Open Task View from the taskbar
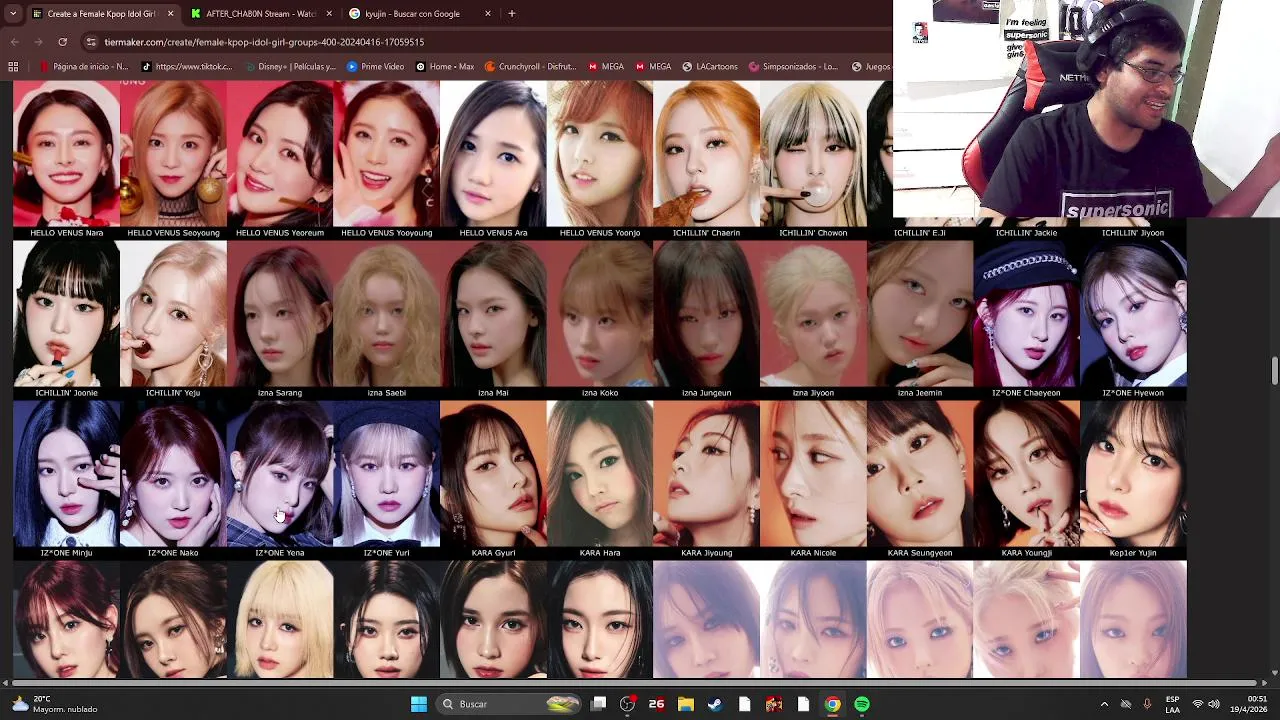 tap(598, 704)
